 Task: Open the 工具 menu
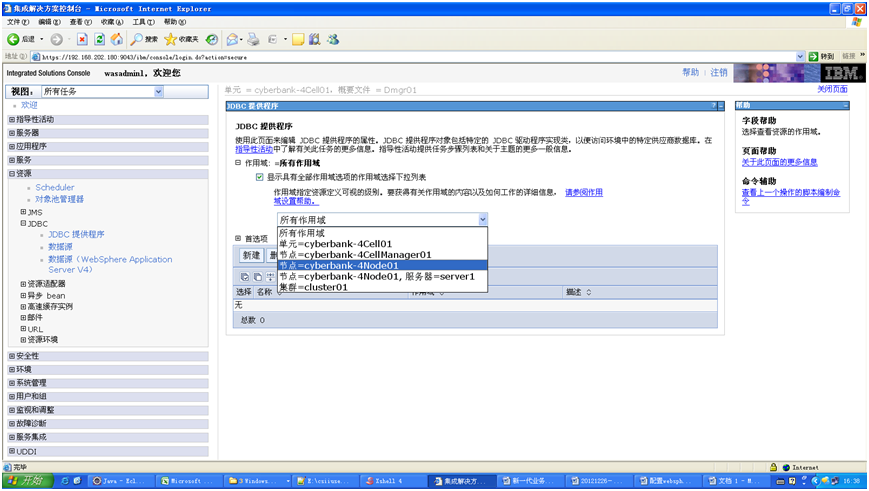[144, 22]
